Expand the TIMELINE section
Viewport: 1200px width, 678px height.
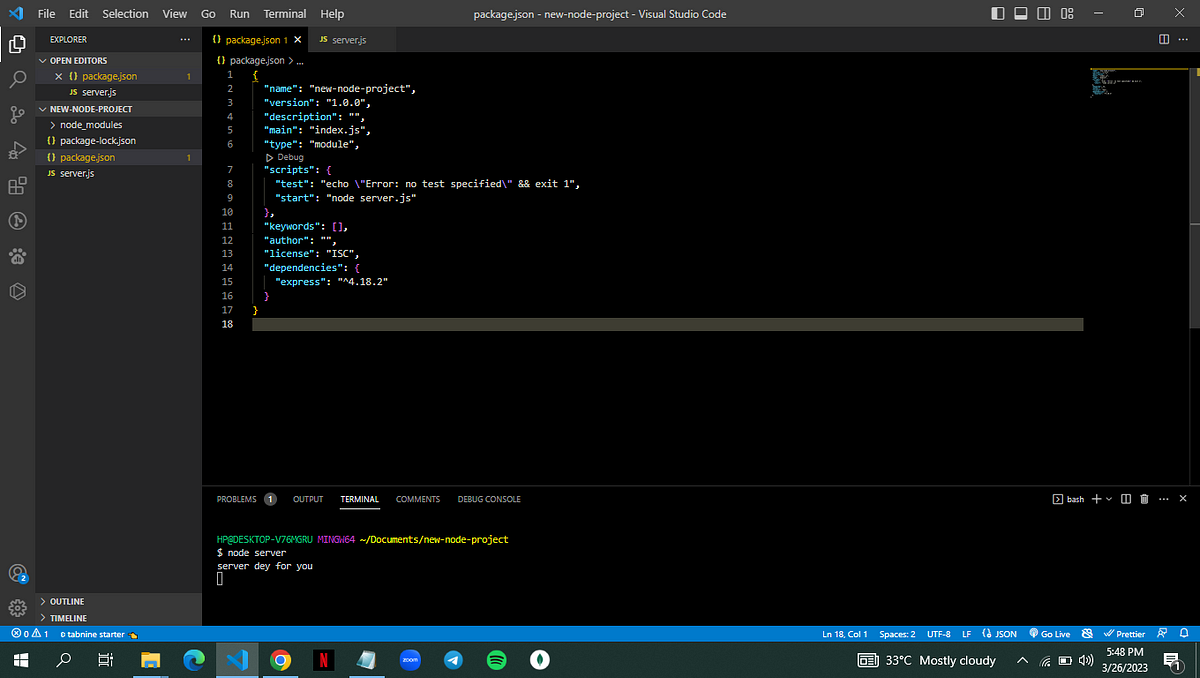click(118, 618)
